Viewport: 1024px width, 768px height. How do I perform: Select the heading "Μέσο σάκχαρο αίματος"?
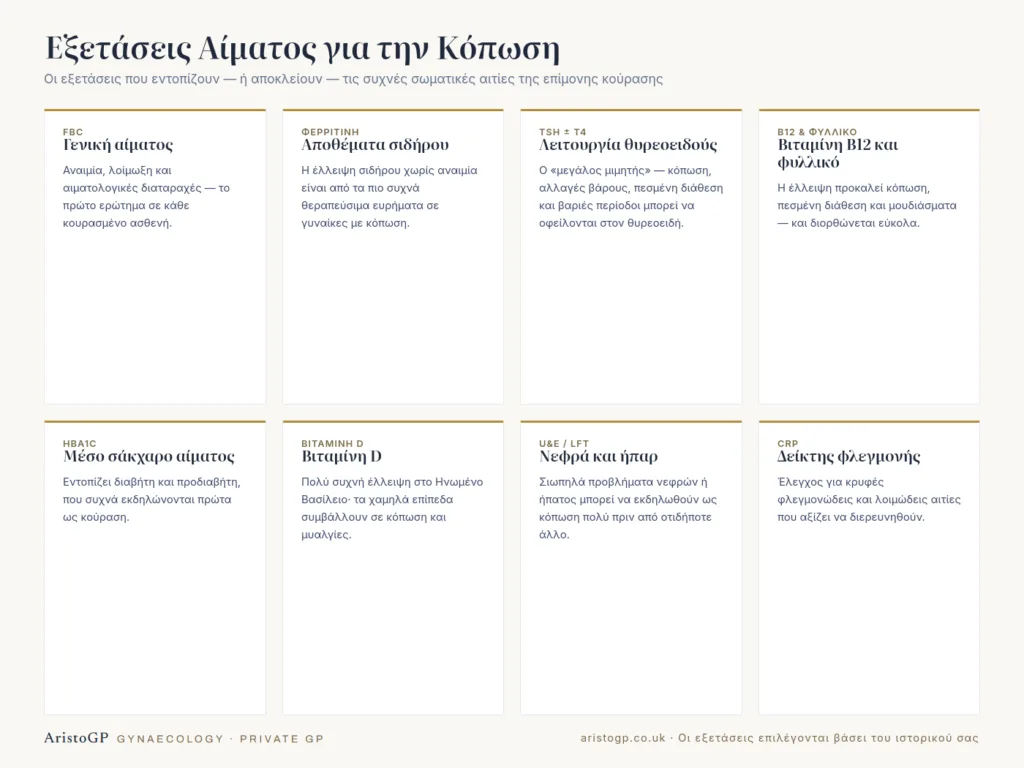point(149,456)
